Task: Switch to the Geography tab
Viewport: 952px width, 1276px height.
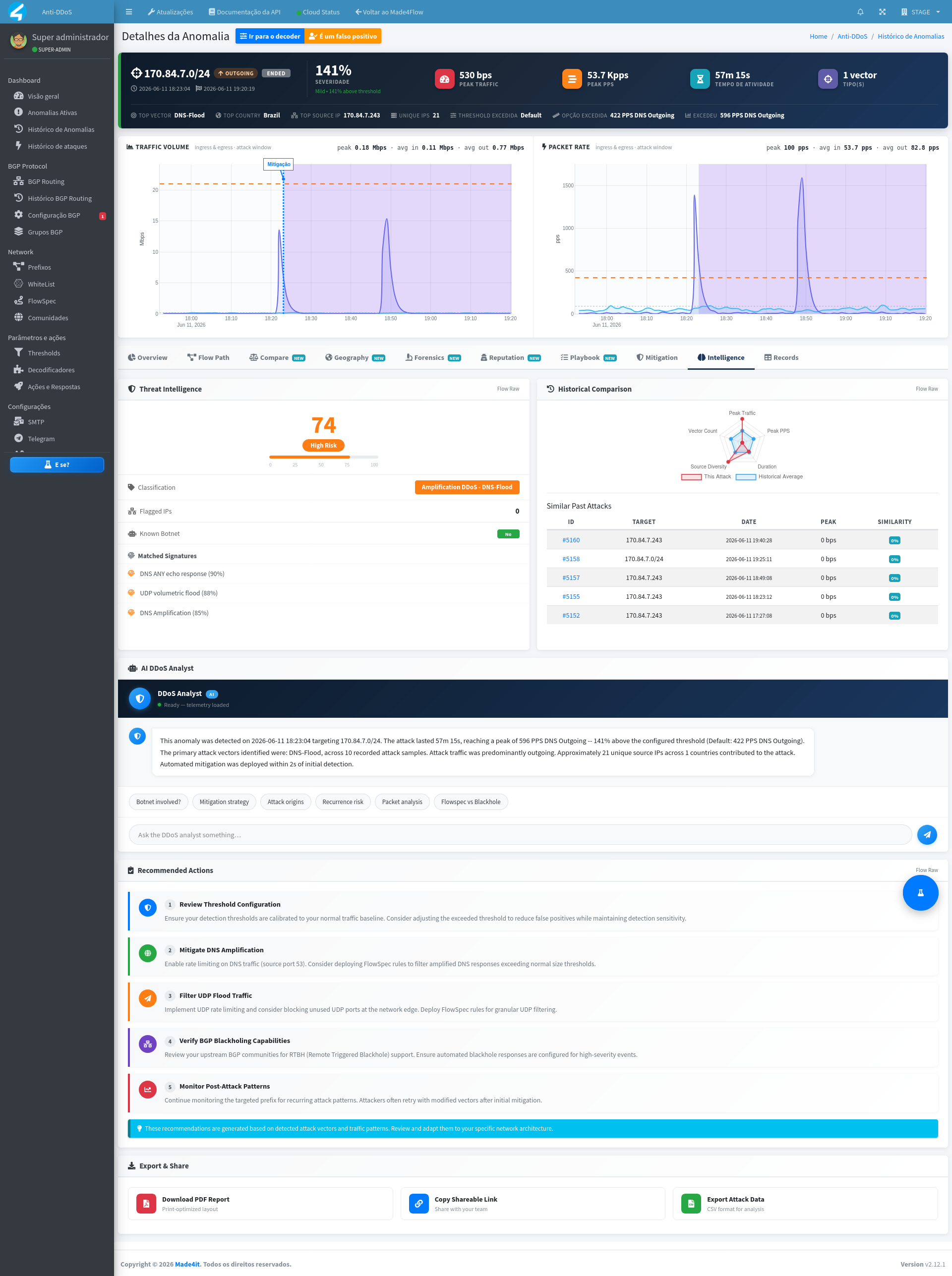Action: (x=355, y=358)
